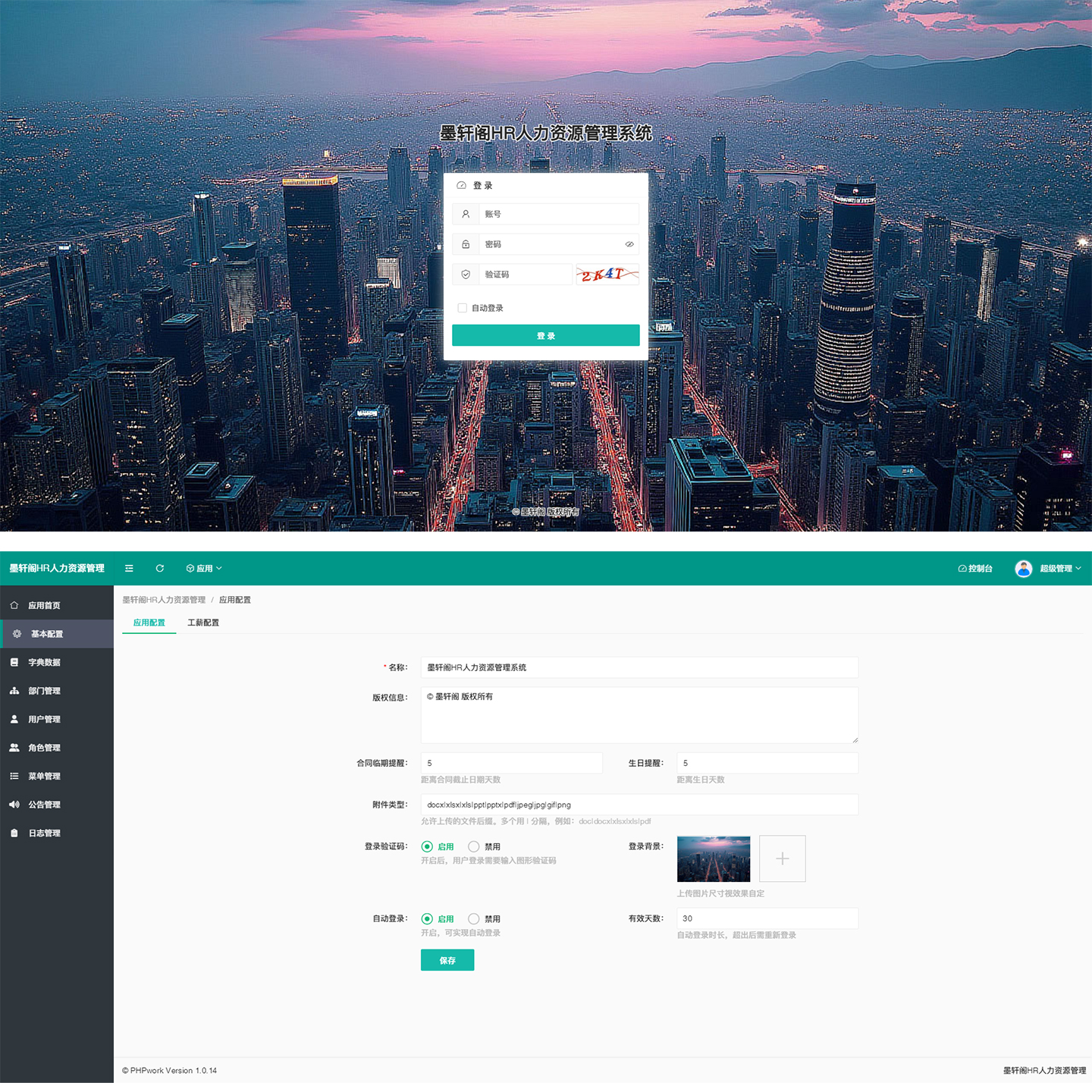Viewport: 1092px width, 1092px height.
Task: Switch to the 工薪配置 tab
Action: [x=203, y=623]
